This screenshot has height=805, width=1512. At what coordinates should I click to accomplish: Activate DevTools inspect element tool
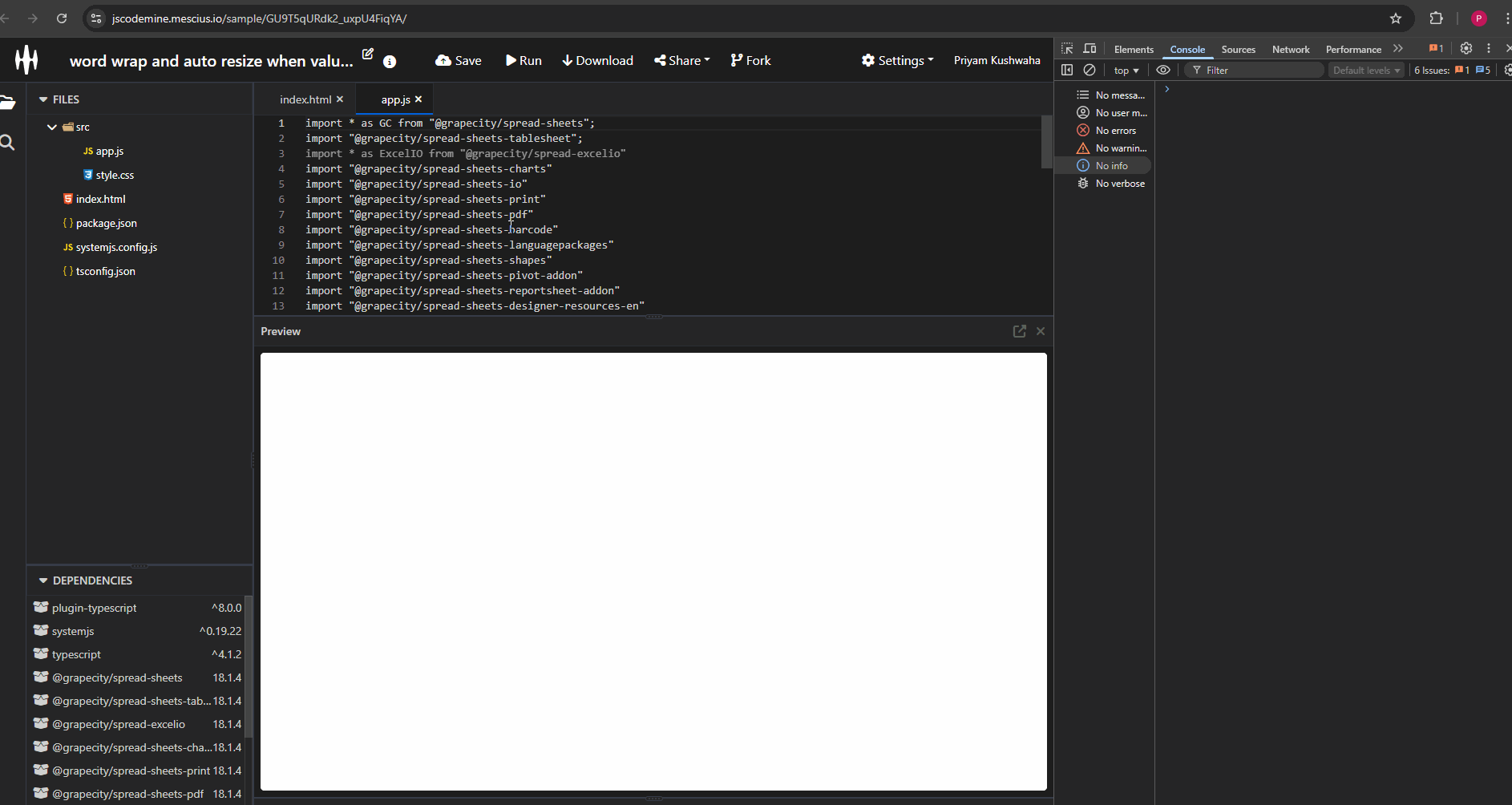click(1067, 49)
